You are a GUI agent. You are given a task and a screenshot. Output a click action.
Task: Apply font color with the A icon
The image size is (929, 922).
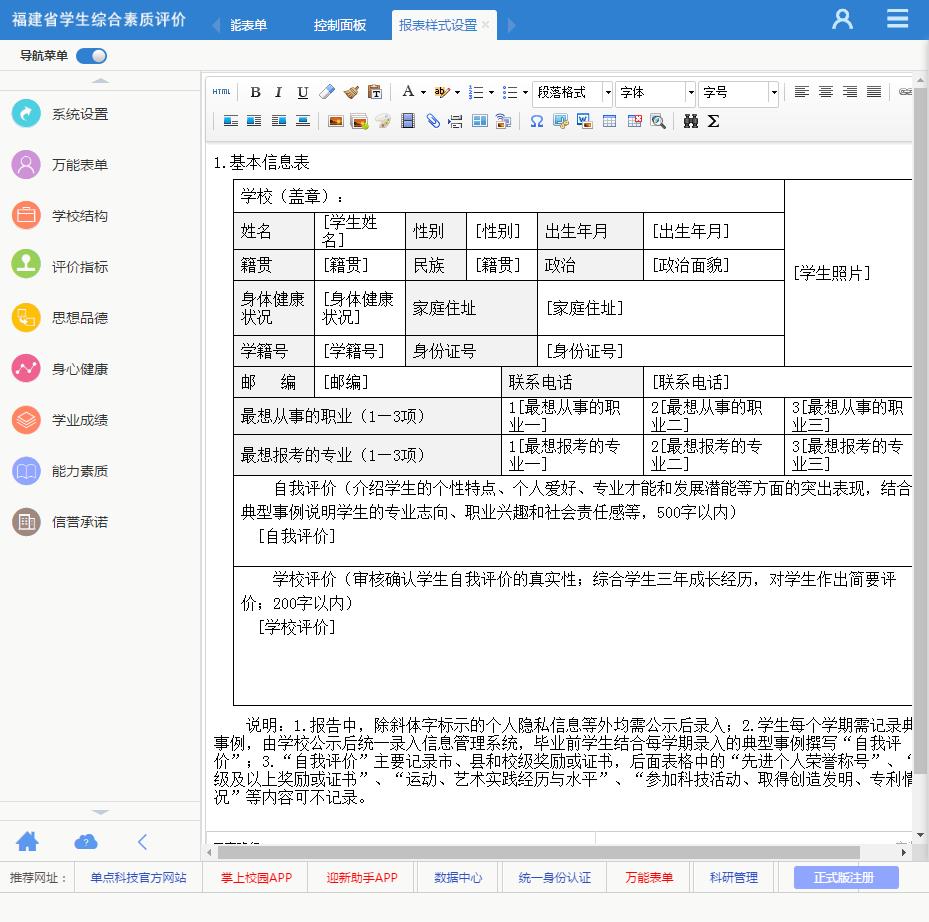click(408, 92)
